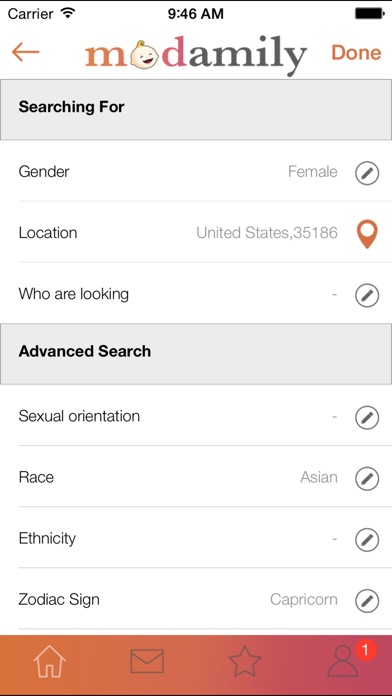Edit Who are looking pencil icon
Image resolution: width=392 pixels, height=696 pixels.
(367, 296)
